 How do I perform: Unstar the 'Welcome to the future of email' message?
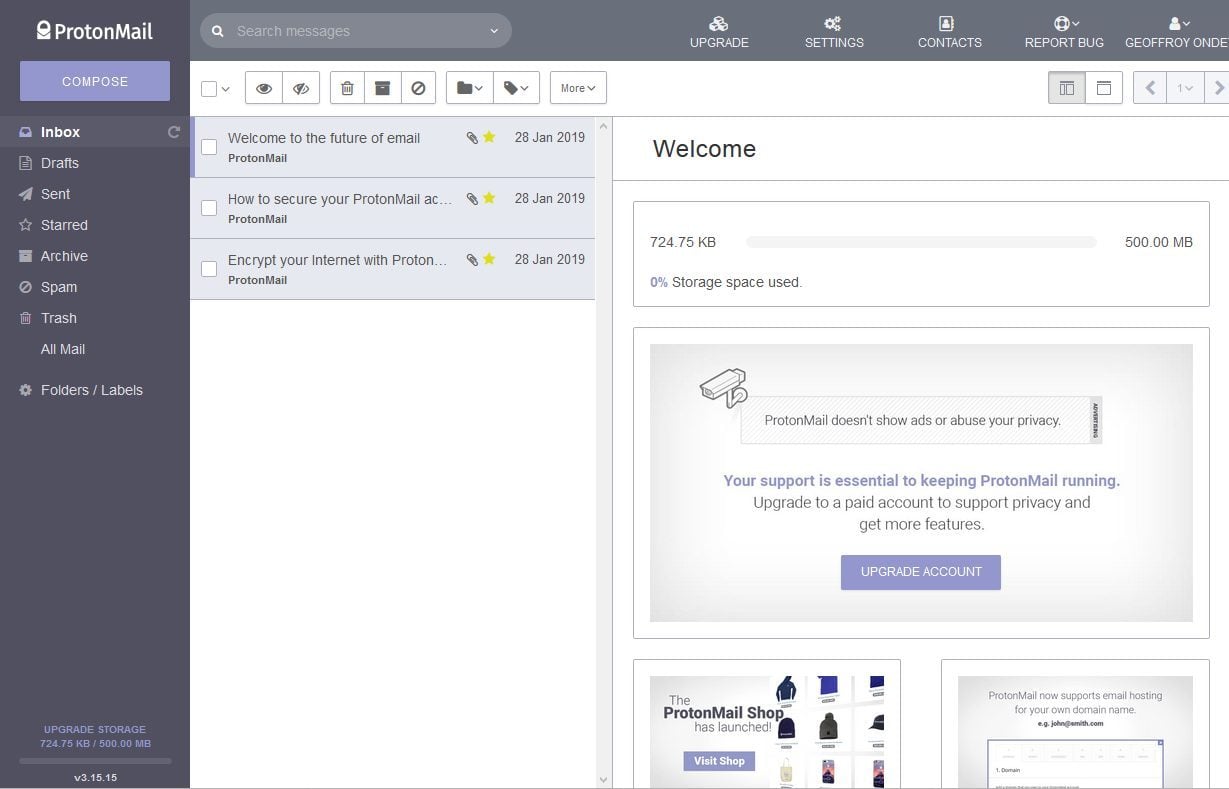(x=489, y=137)
